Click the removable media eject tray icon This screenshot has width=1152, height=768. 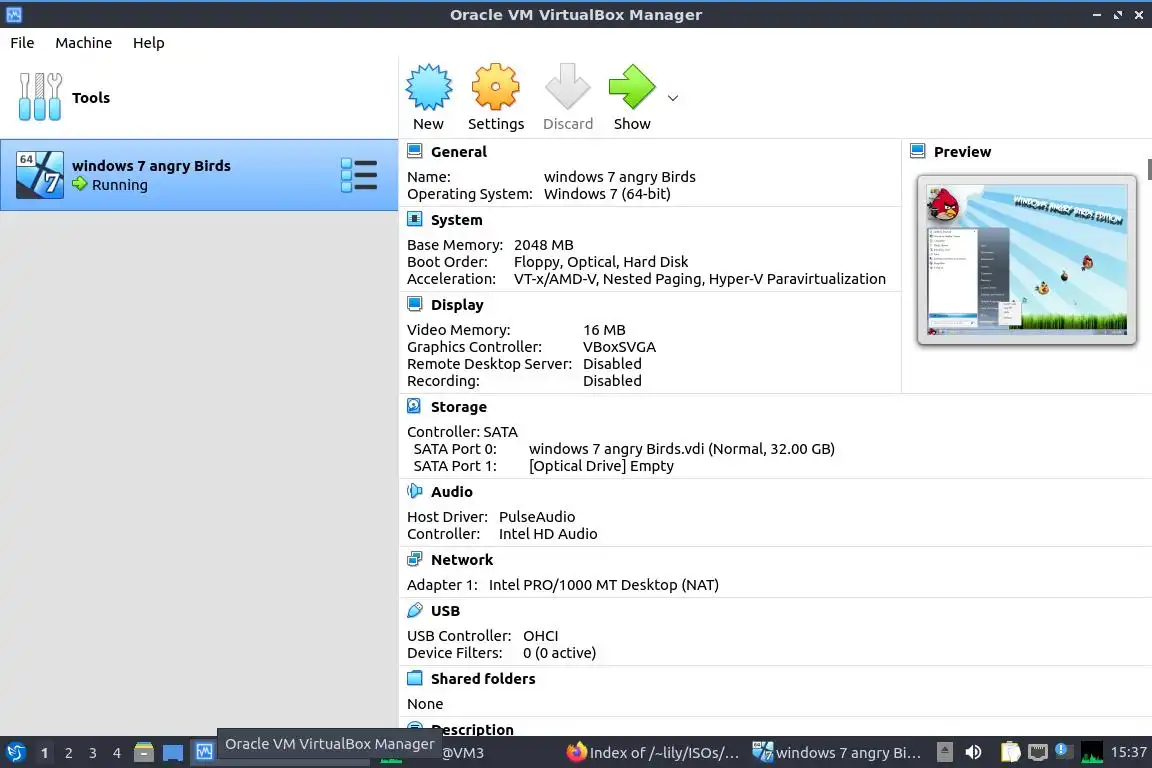pyautogui.click(x=945, y=752)
